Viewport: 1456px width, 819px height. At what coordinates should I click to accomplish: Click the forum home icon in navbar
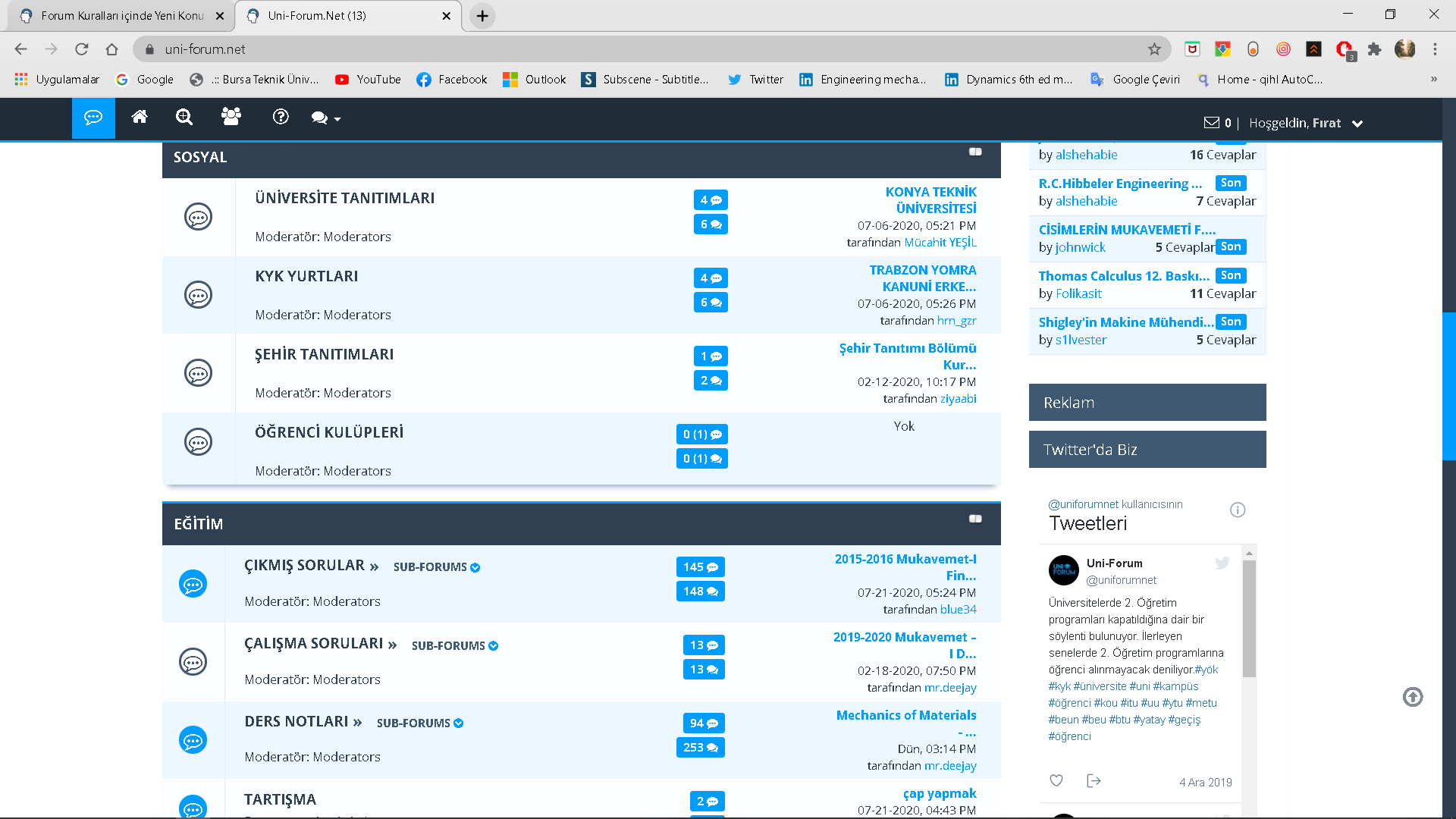[140, 118]
